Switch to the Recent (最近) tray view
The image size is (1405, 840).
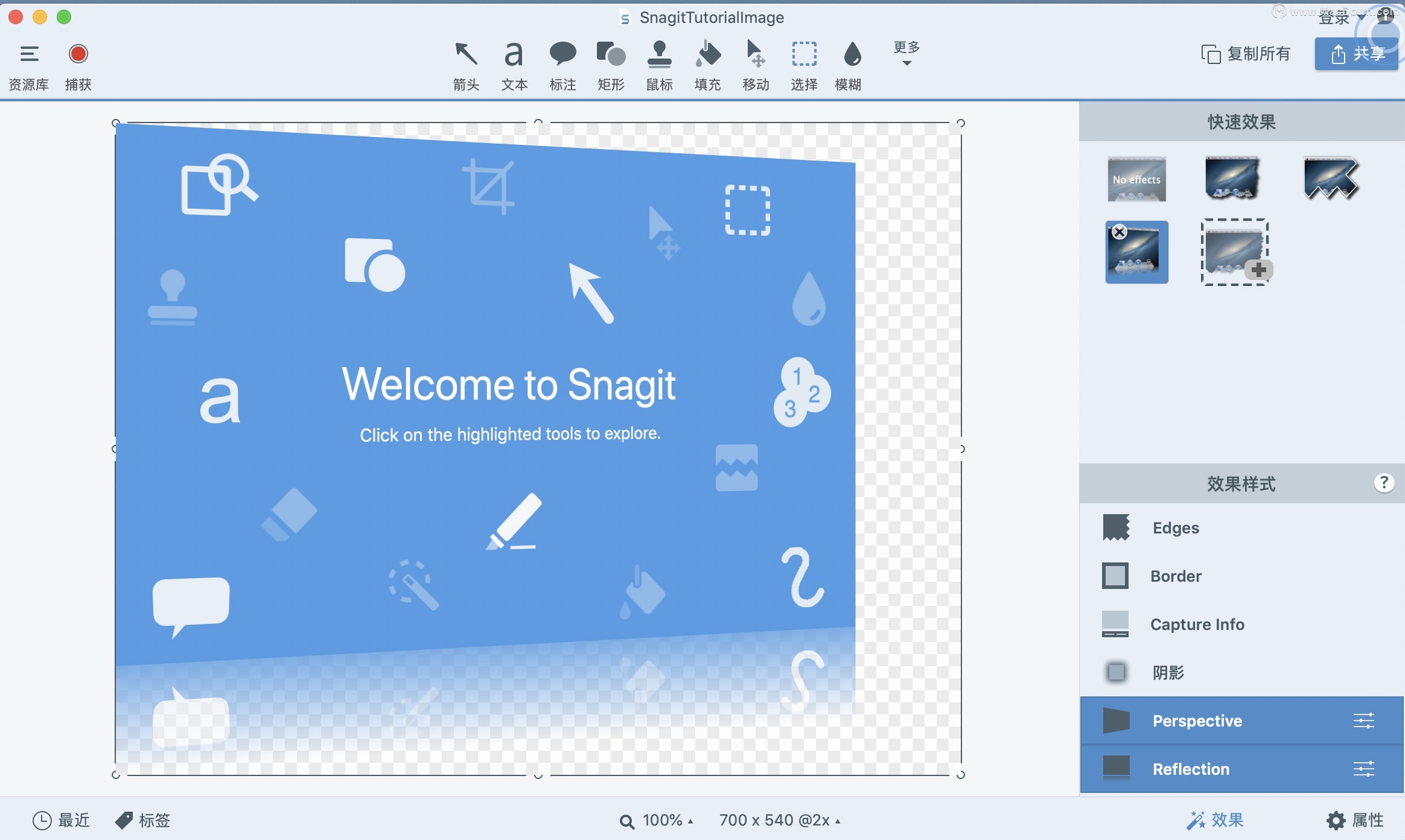point(62,819)
